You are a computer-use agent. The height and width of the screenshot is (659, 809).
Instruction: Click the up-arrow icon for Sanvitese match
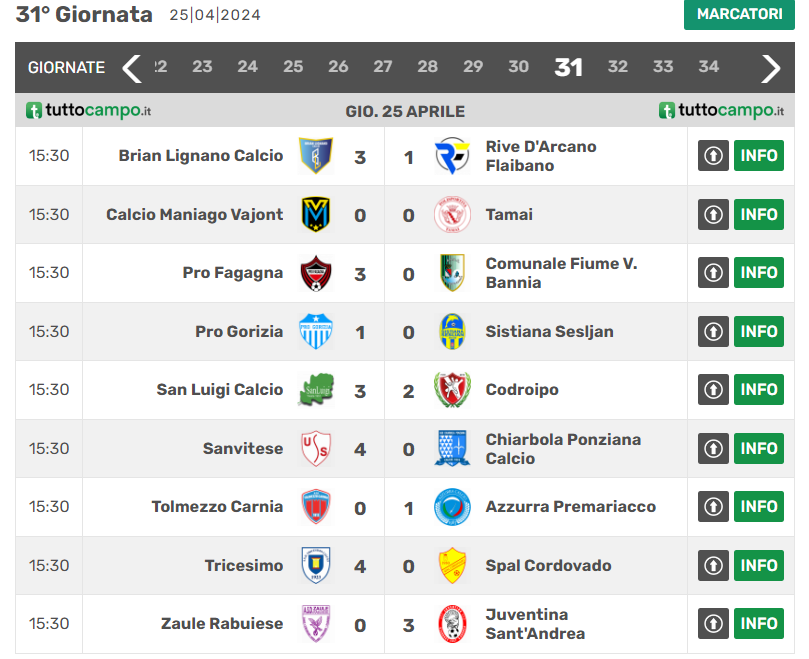(x=713, y=449)
